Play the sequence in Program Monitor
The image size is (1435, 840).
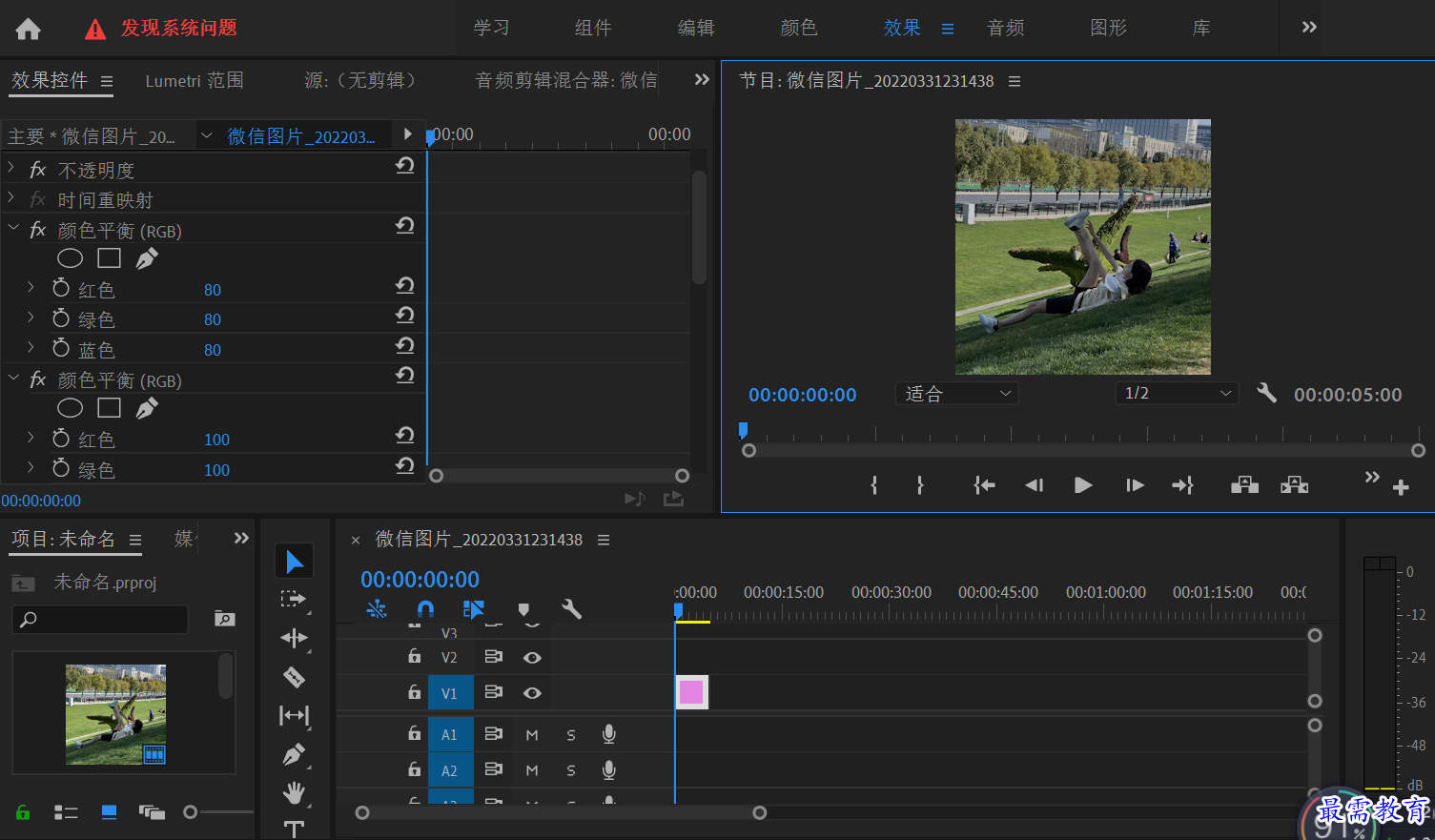(x=1083, y=485)
